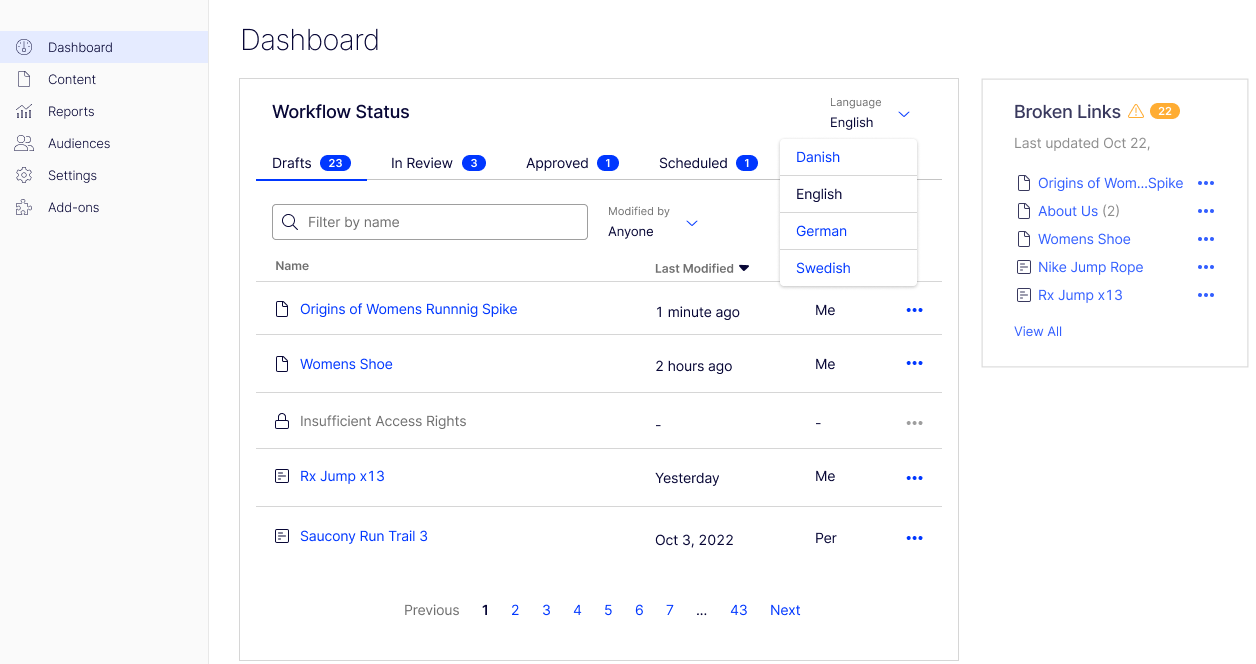
Task: Click the search magnifier icon in filter
Action: coord(290,222)
